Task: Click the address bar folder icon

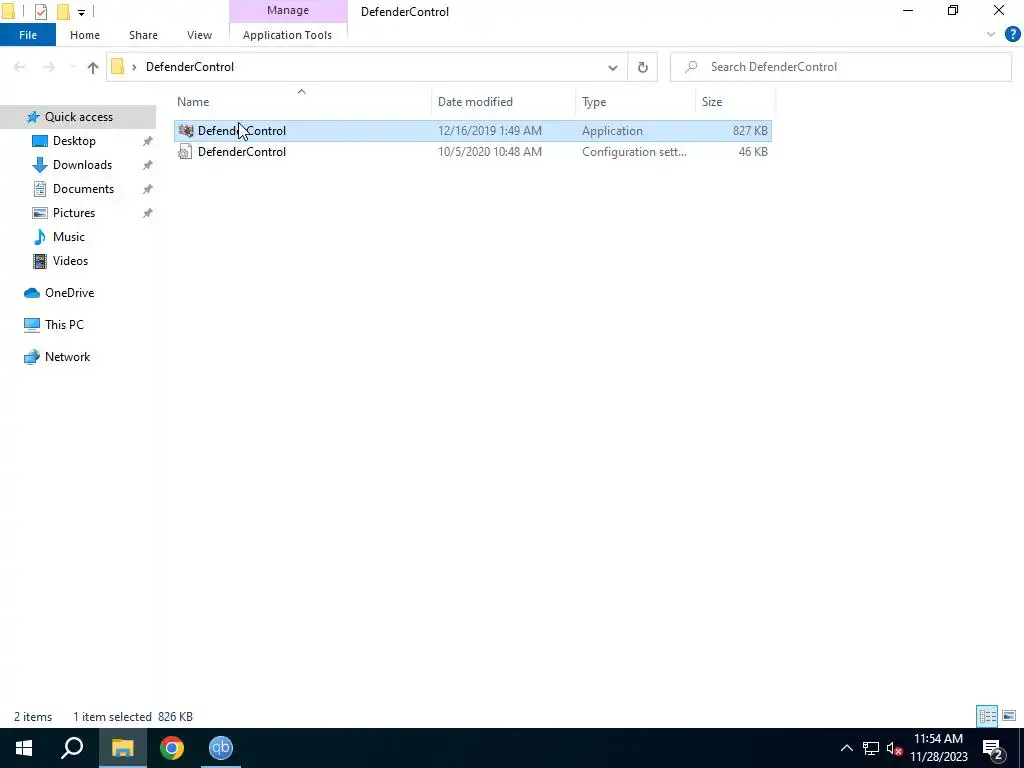Action: pos(118,67)
